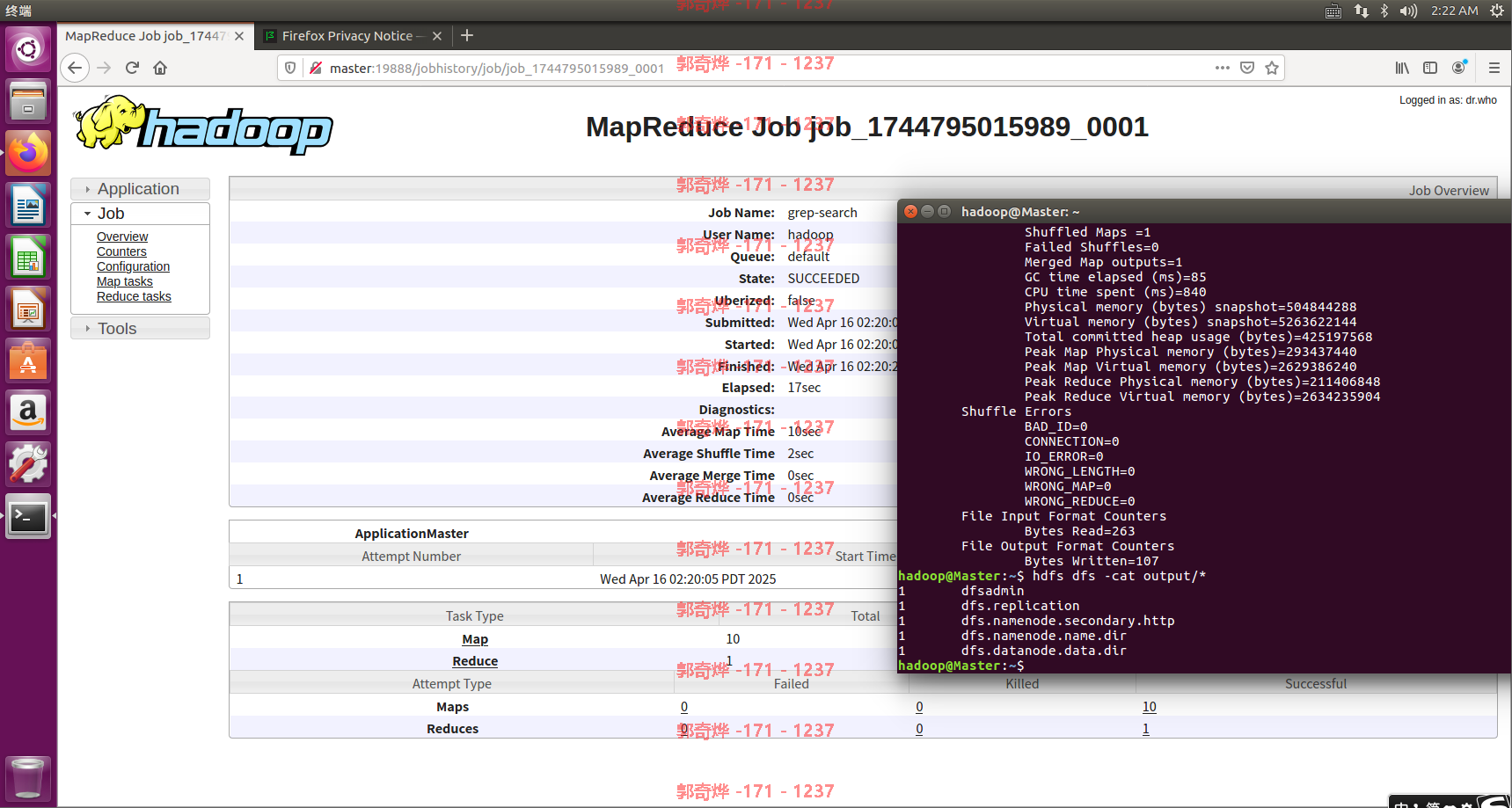Open the Files manager in dock
Image resolution: width=1512 pixels, height=808 pixels.
pos(28,101)
